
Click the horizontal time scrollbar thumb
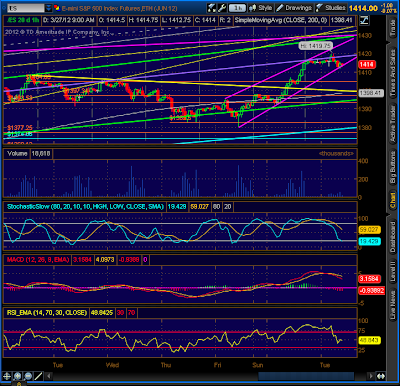[x=306, y=376]
